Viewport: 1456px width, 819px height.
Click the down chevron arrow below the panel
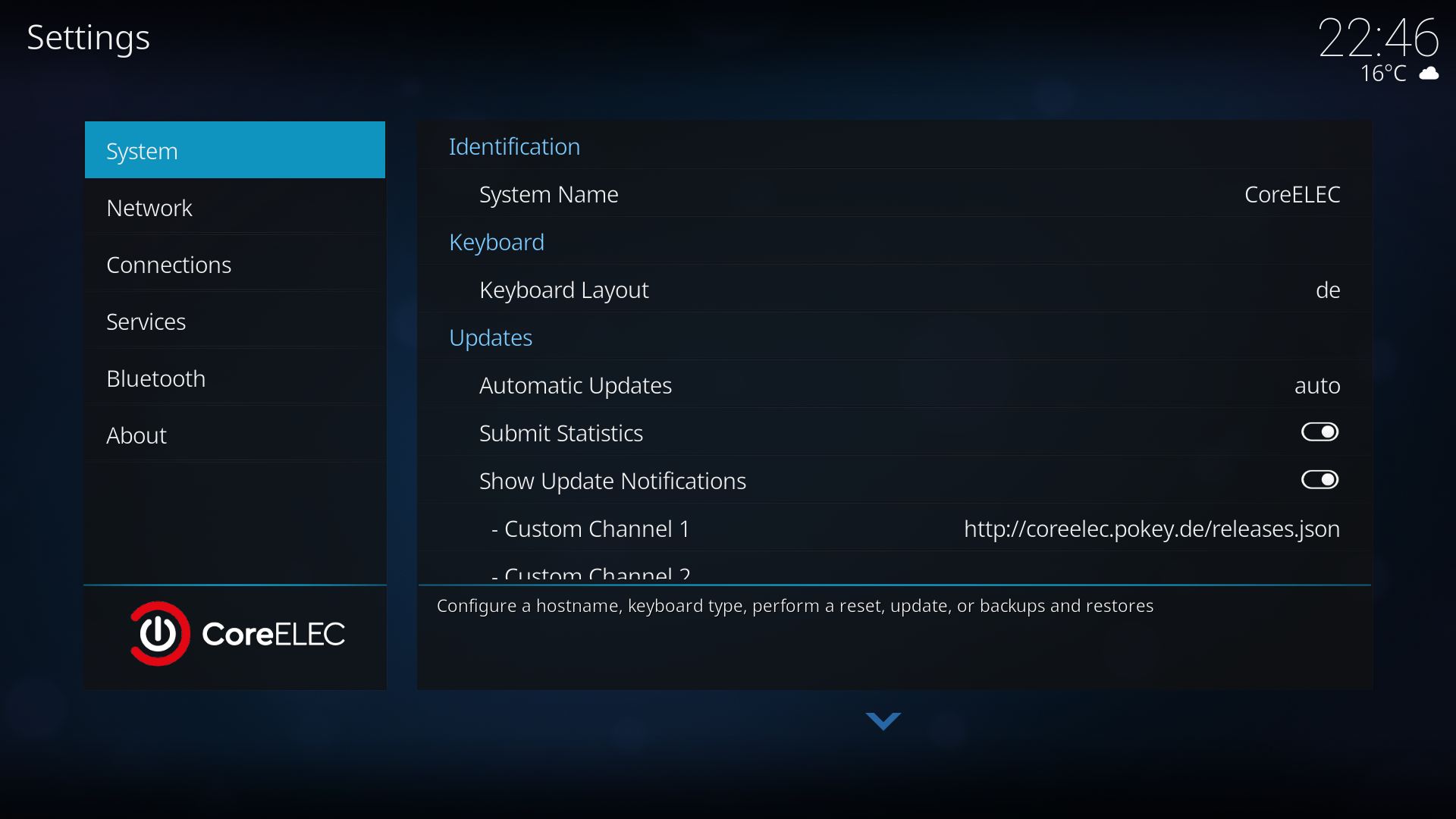883,720
